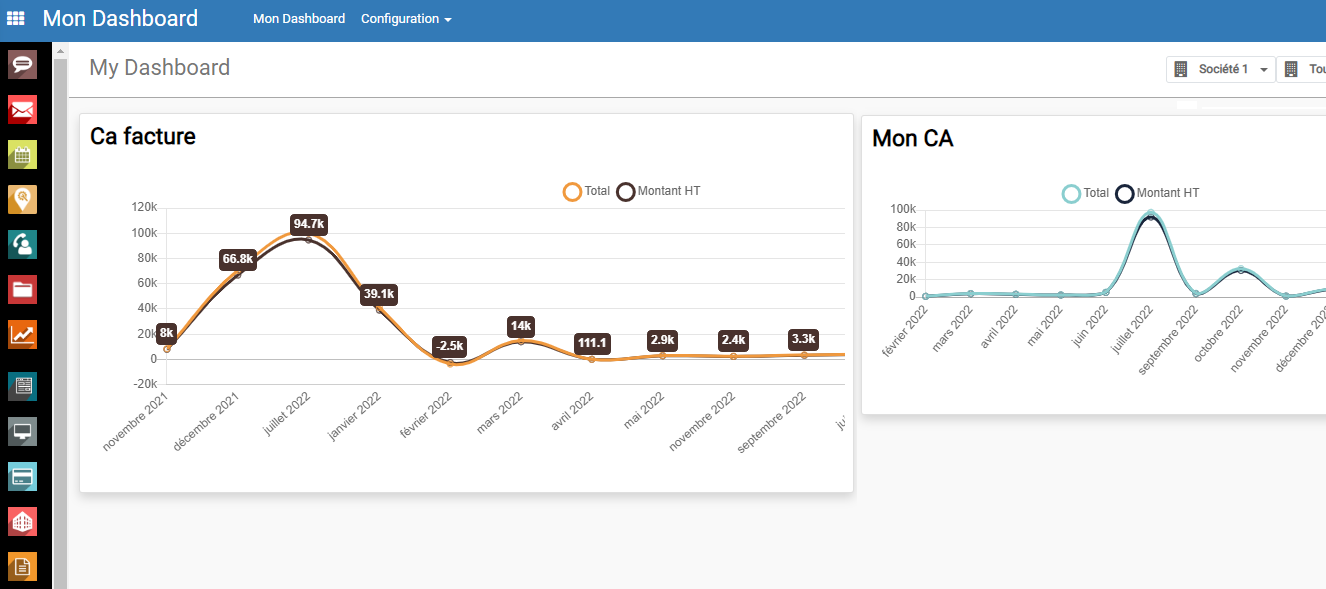Viewport: 1326px width, 589px height.
Task: Open the red folder app icon
Action: 22,289
